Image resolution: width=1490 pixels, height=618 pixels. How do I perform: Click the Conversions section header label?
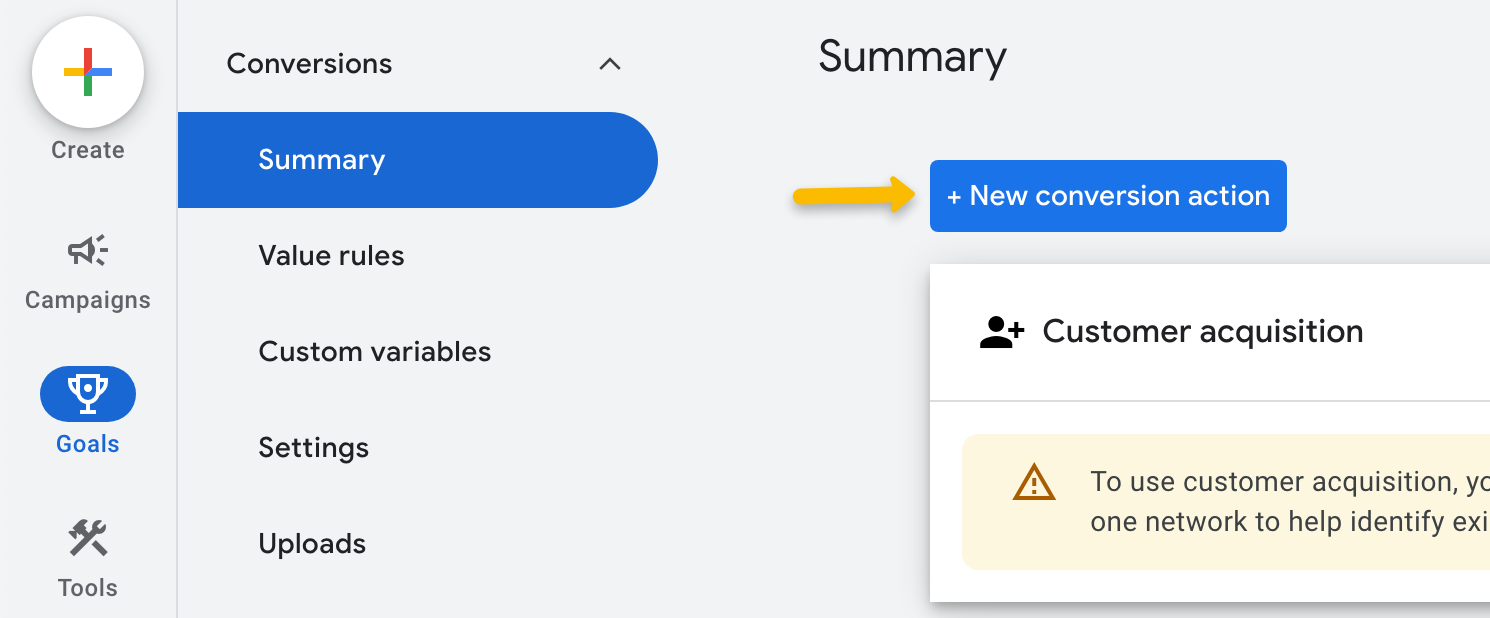click(x=309, y=64)
